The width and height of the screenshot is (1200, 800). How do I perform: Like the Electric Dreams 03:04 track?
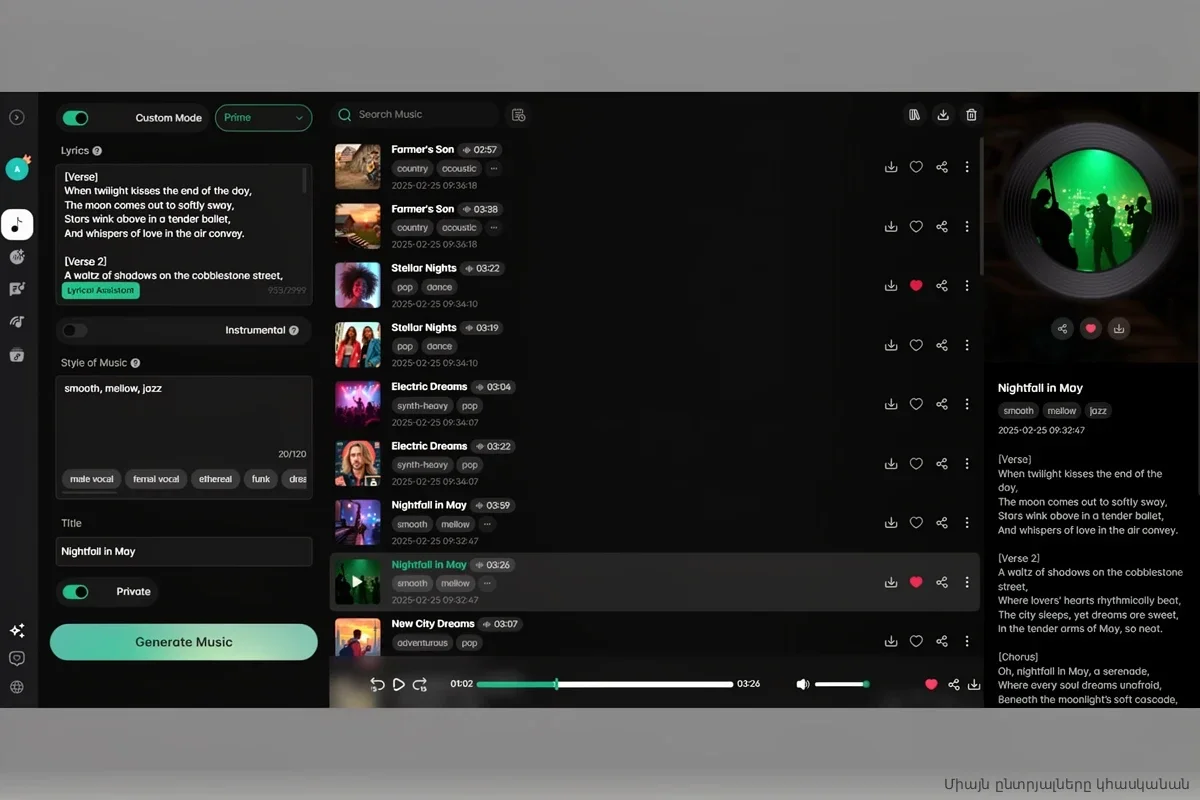tap(915, 405)
